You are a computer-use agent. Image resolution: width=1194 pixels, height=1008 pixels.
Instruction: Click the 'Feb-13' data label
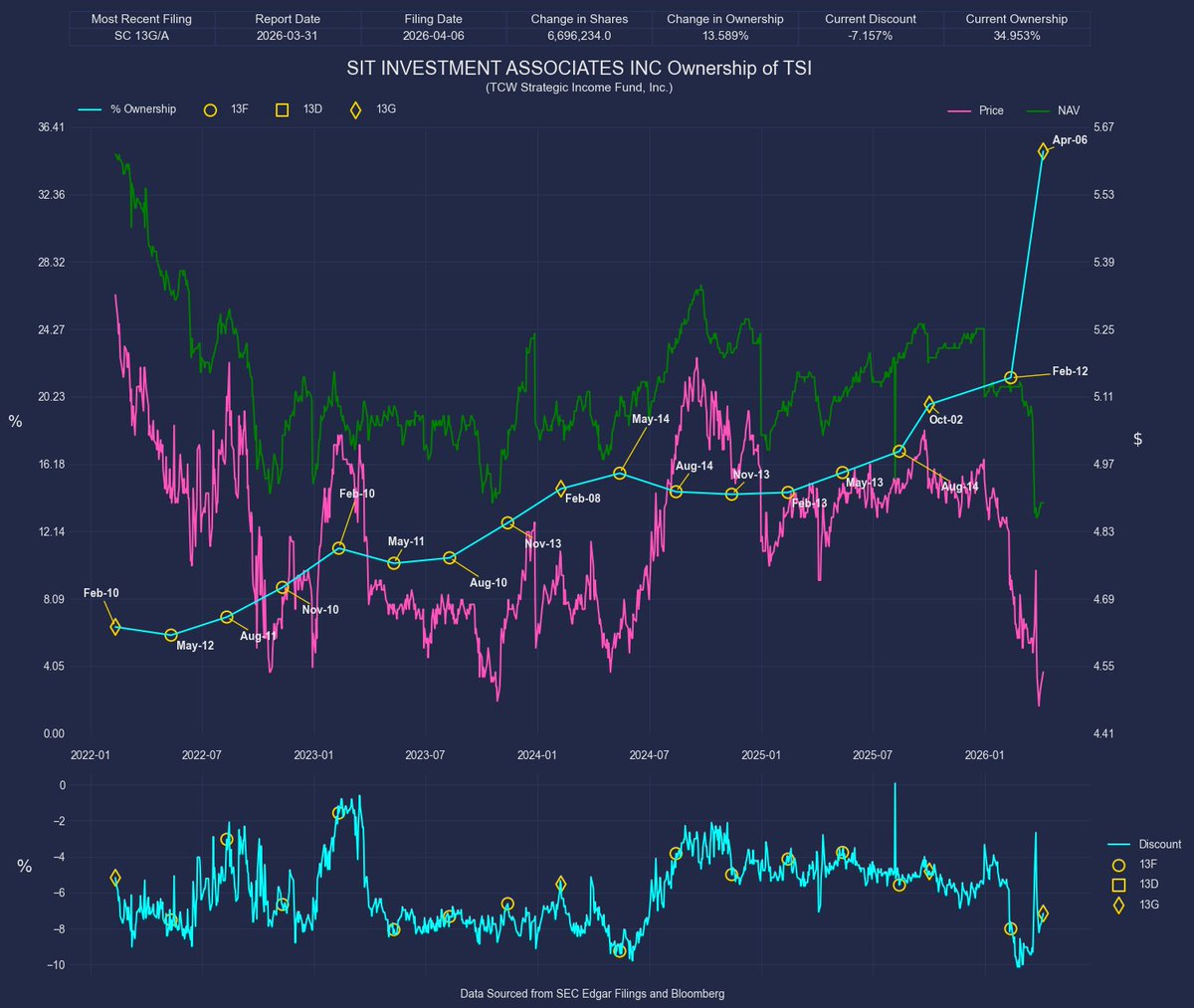point(809,504)
